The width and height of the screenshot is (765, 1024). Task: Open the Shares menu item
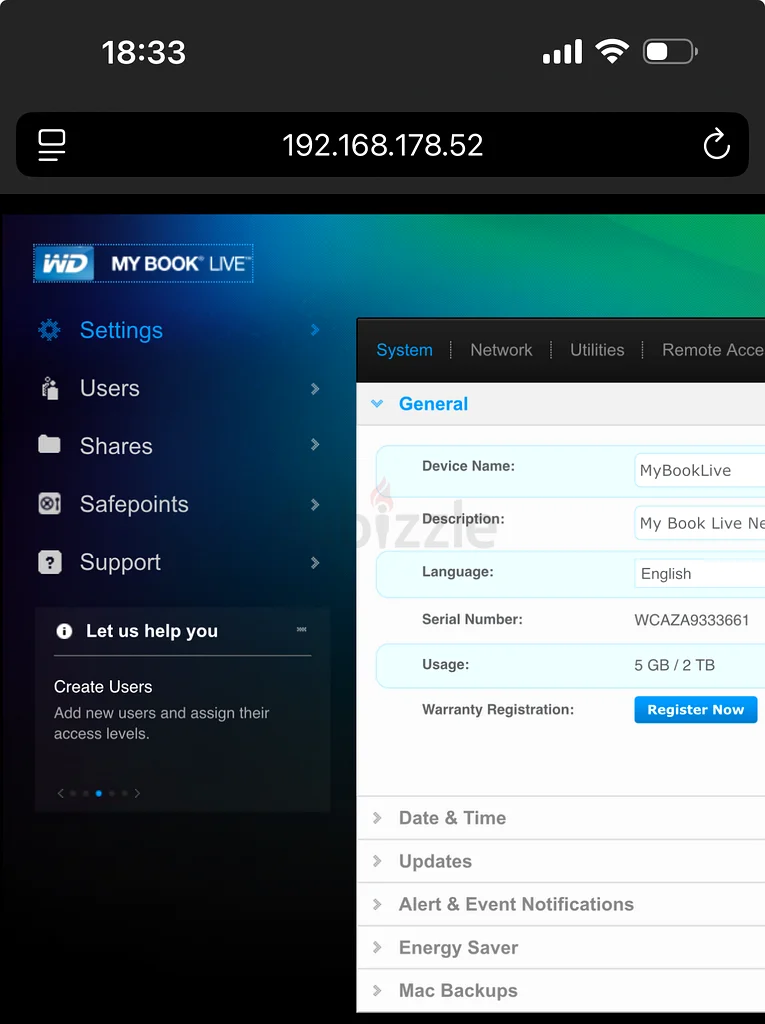(116, 446)
